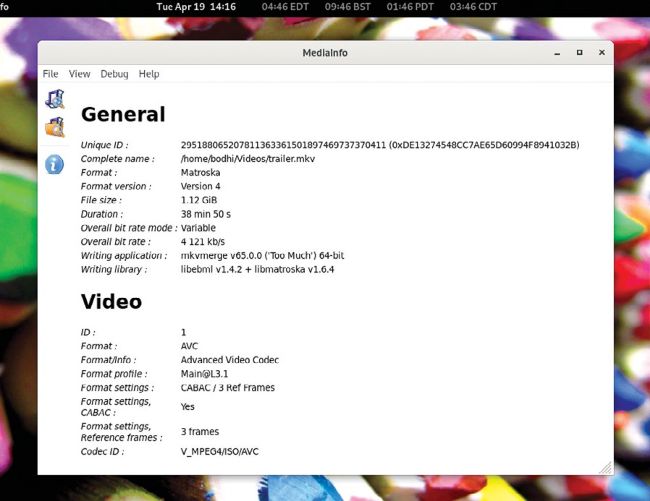Maximize the MediaInfo window

pos(579,52)
